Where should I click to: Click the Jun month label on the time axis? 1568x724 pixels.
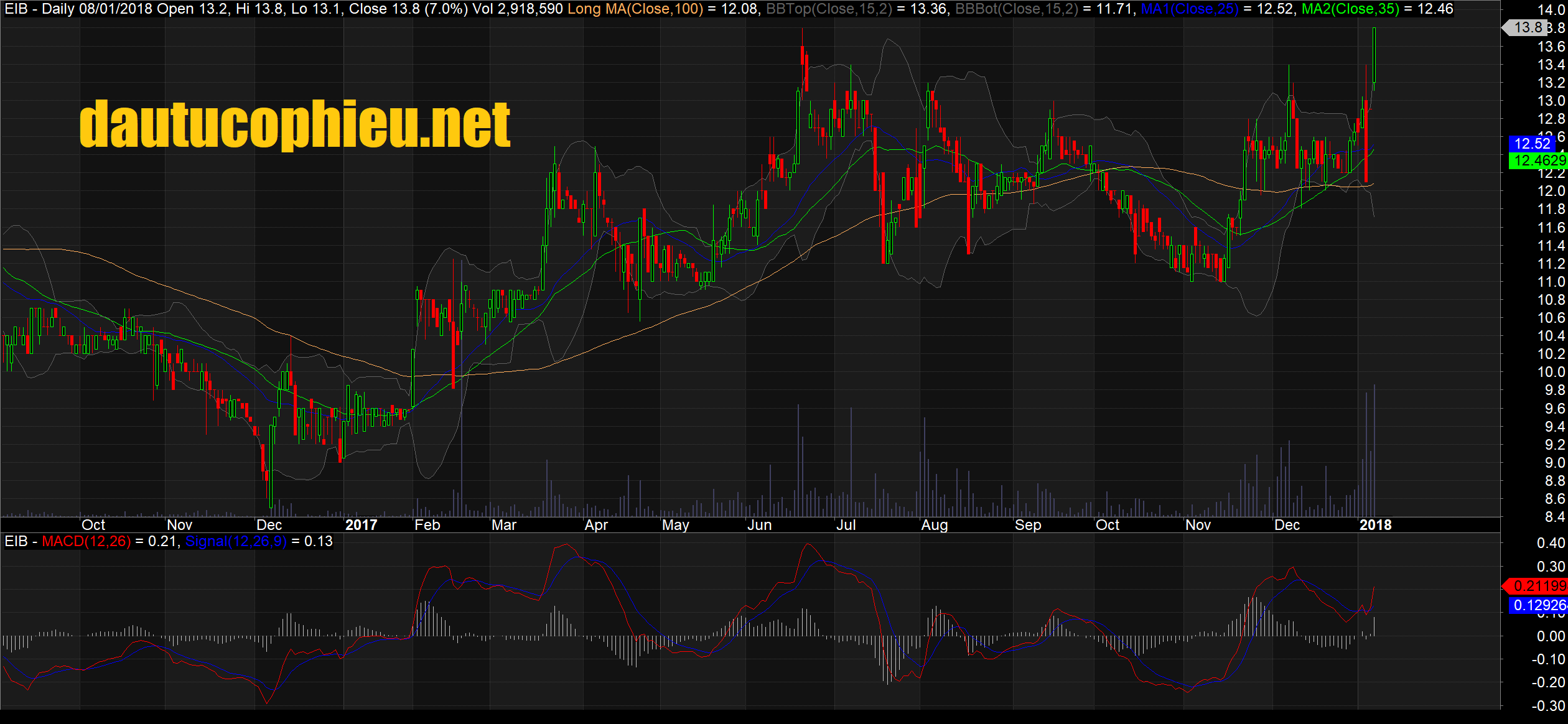(x=760, y=525)
